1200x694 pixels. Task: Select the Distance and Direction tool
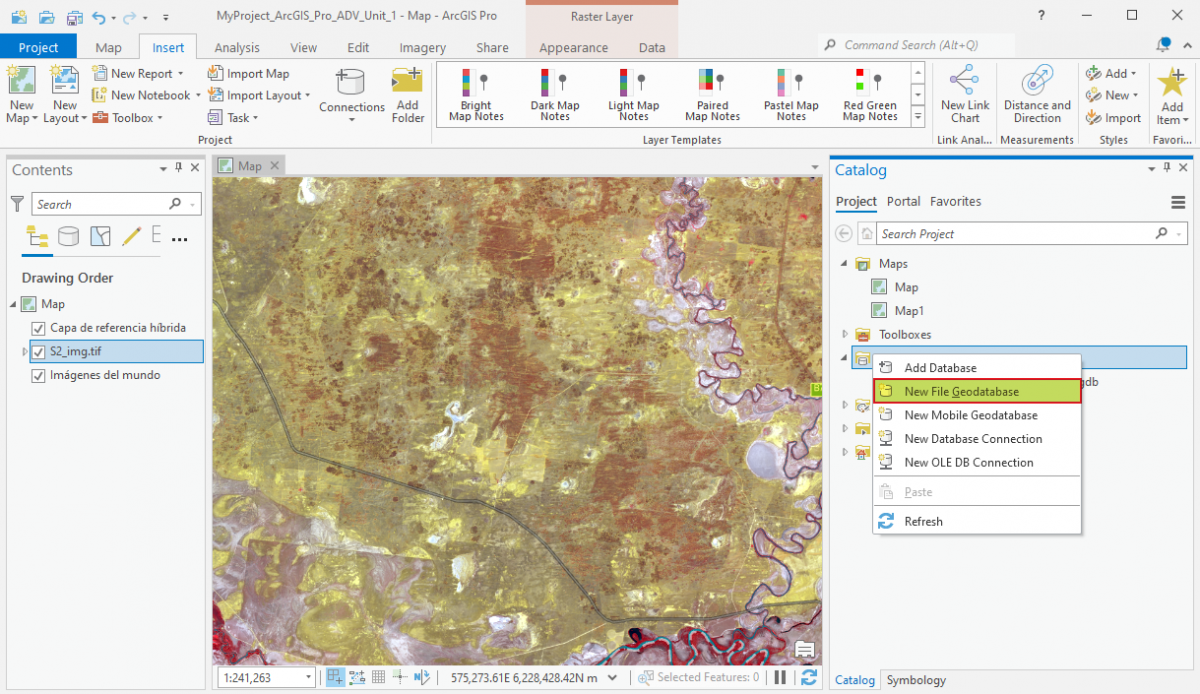1036,94
